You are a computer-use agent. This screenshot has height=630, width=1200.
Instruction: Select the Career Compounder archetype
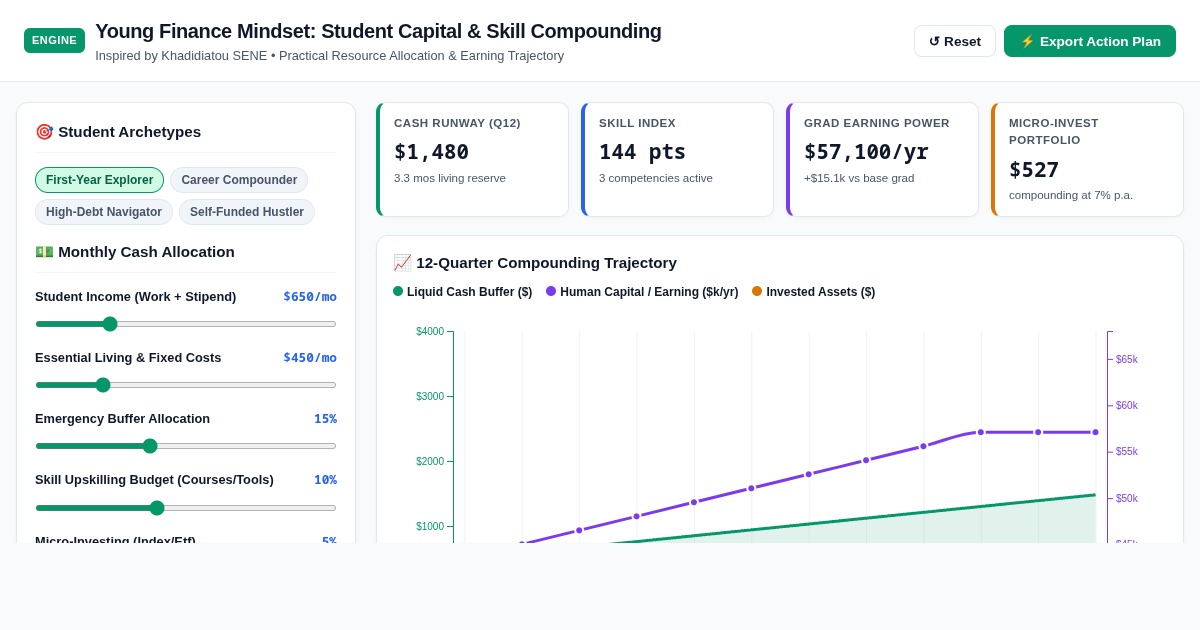click(239, 180)
